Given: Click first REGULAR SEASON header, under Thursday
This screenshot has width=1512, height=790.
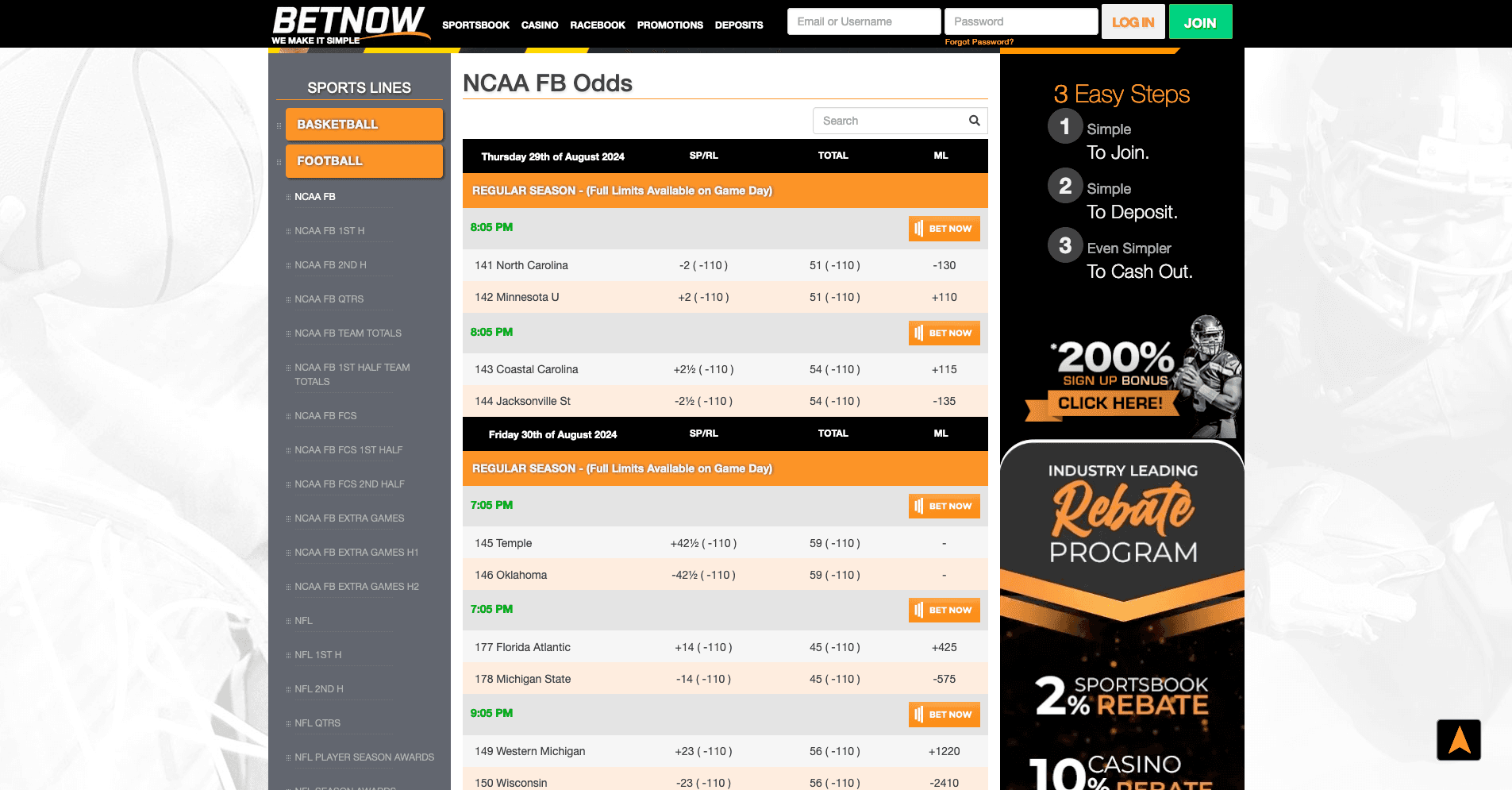Looking at the screenshot, I should point(725,191).
